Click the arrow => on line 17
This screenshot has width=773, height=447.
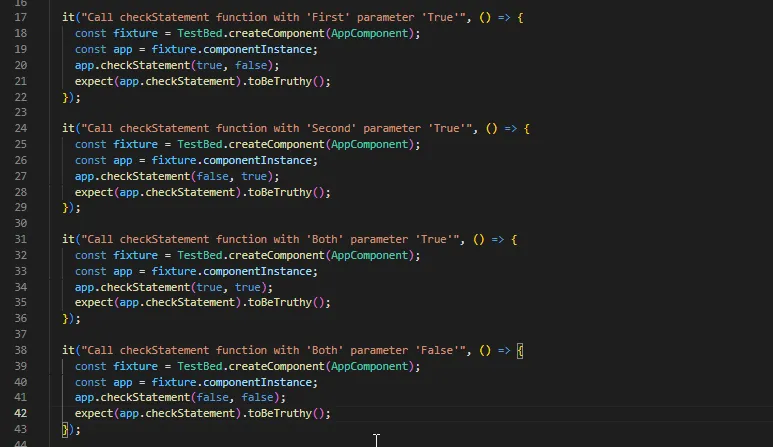[504, 17]
